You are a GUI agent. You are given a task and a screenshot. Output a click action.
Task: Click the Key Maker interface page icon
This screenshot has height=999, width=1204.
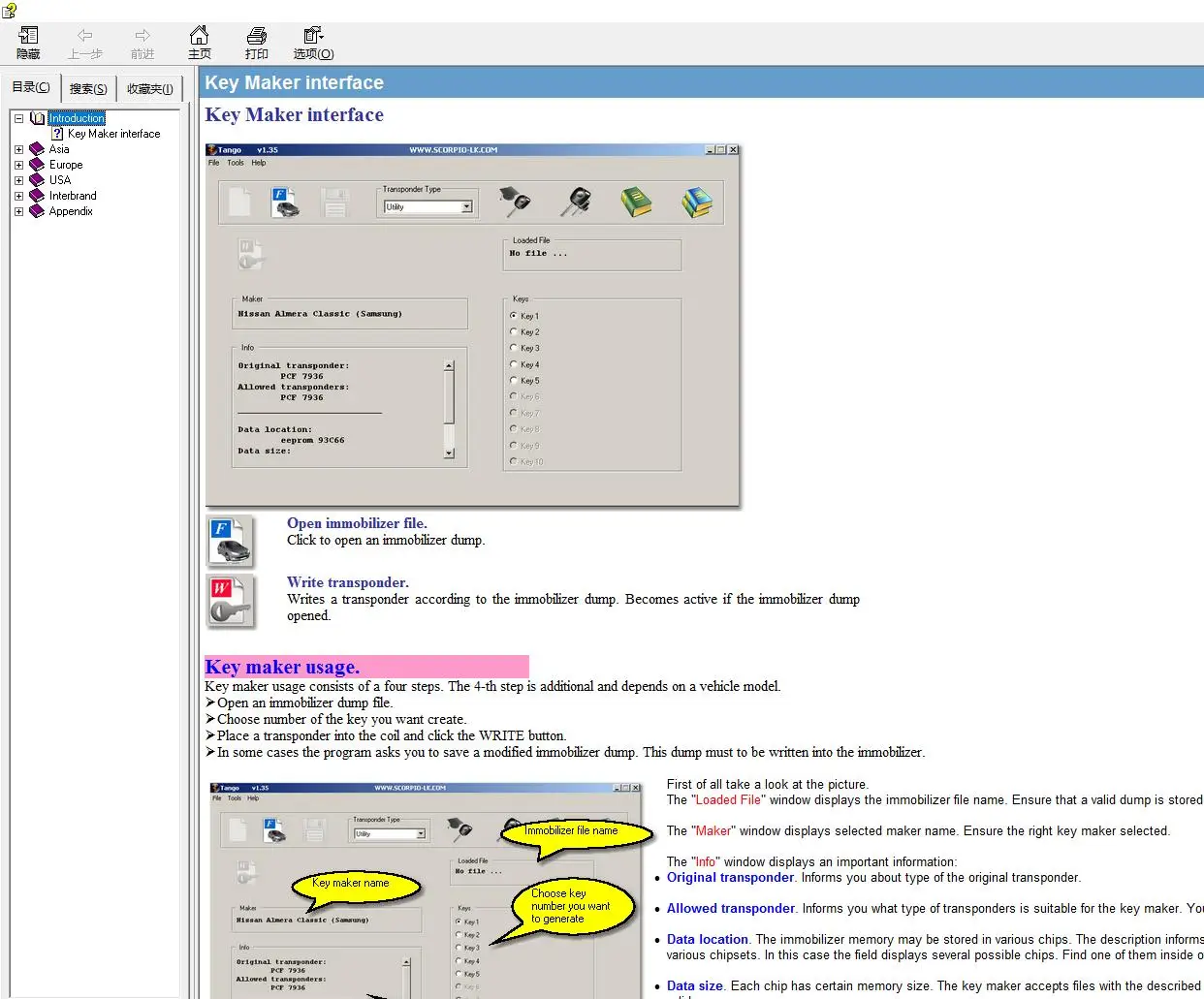57,134
